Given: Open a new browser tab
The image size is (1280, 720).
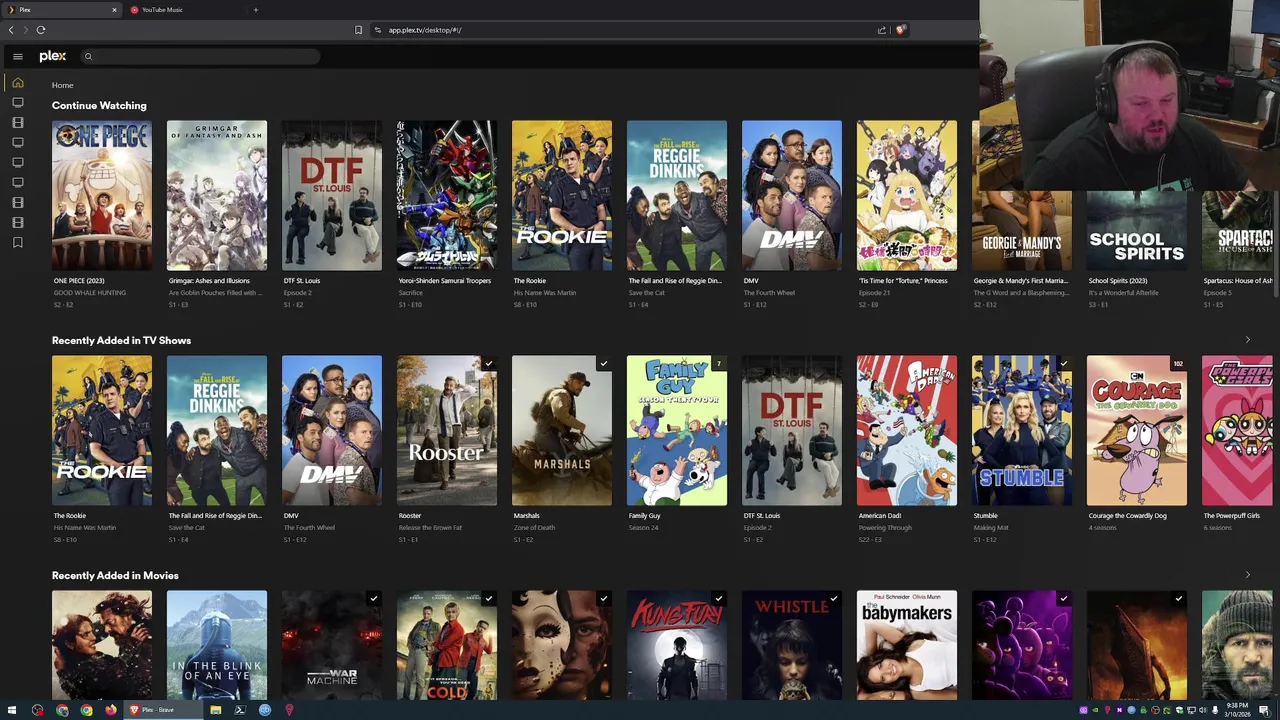Looking at the screenshot, I should tap(255, 10).
